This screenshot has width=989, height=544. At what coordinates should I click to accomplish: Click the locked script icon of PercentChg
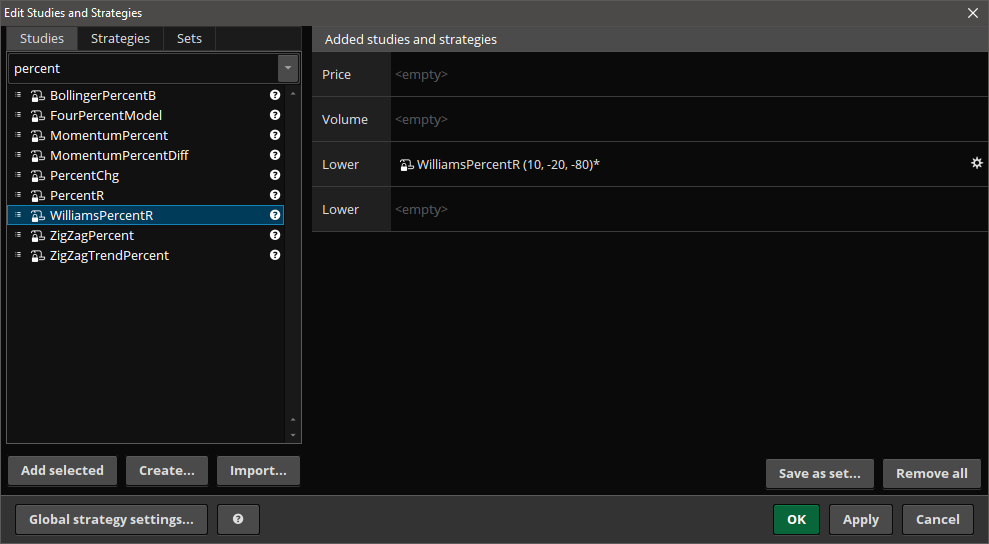click(38, 175)
